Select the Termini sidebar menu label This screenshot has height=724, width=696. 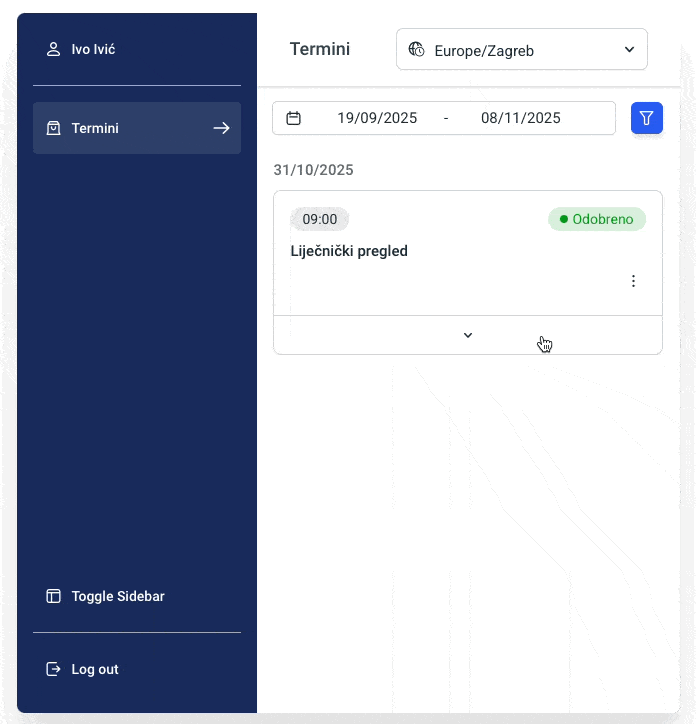(95, 128)
